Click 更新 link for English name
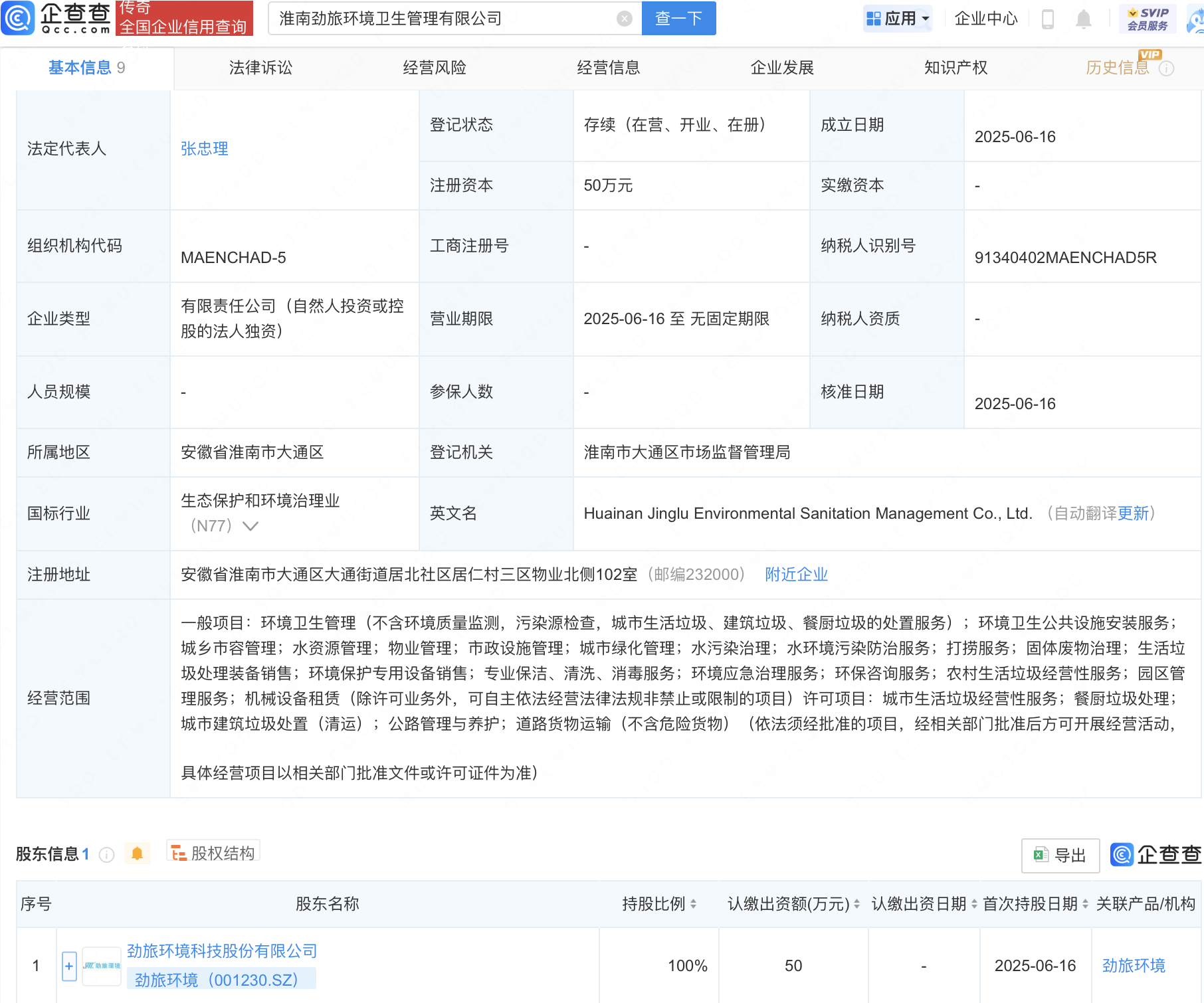Screen dimensions: 1204x1003 click(1134, 513)
